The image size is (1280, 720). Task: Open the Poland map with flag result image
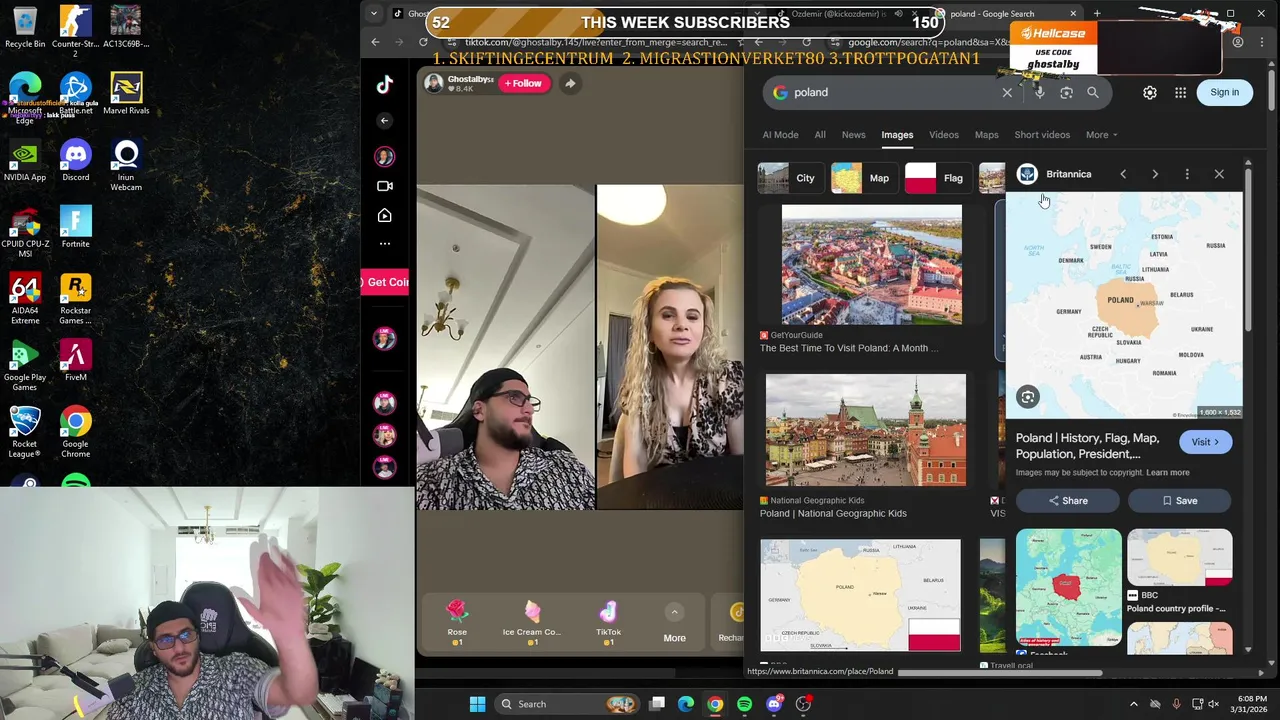[860, 595]
